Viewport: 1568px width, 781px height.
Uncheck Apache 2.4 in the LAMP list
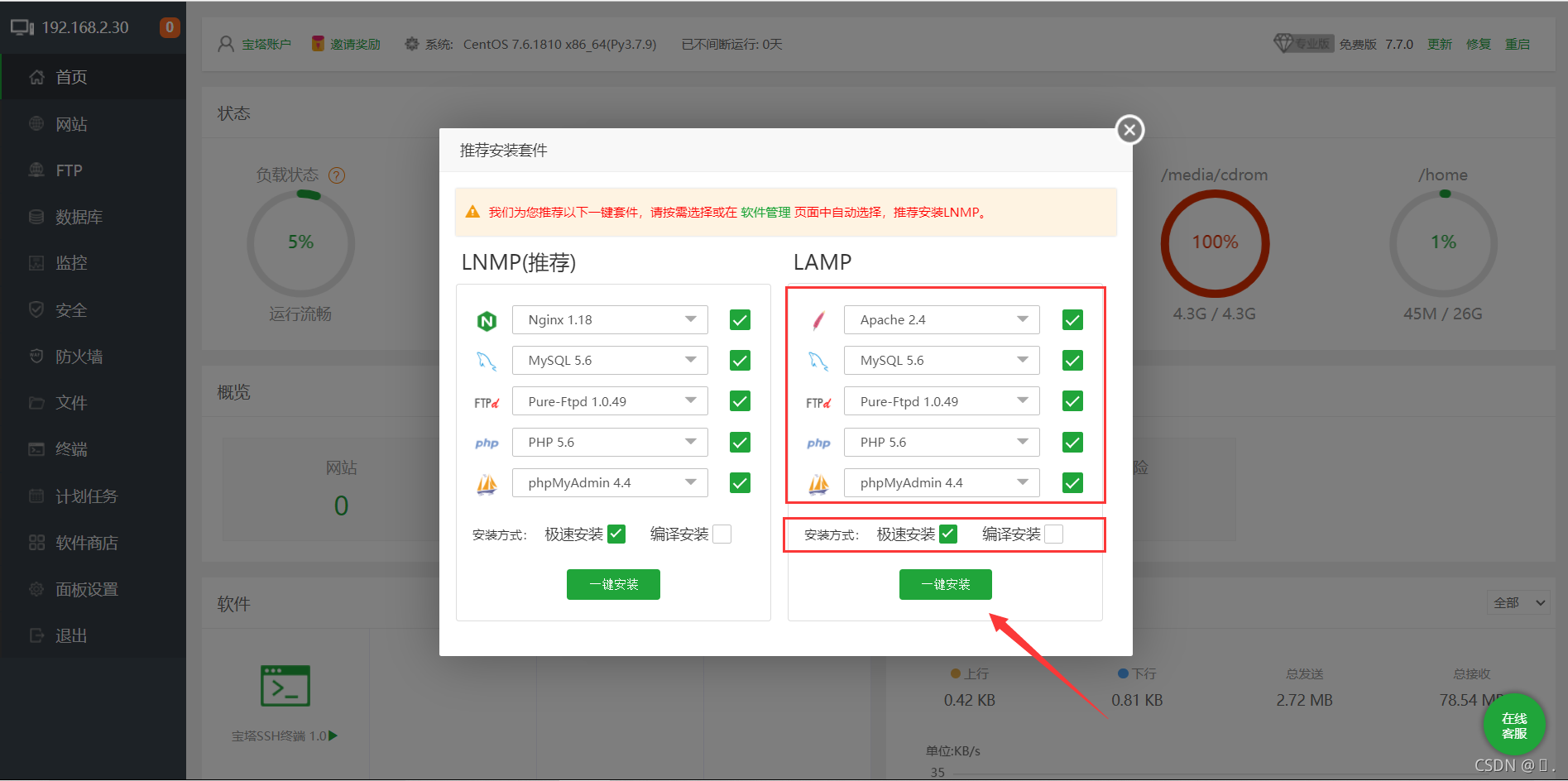click(1072, 320)
